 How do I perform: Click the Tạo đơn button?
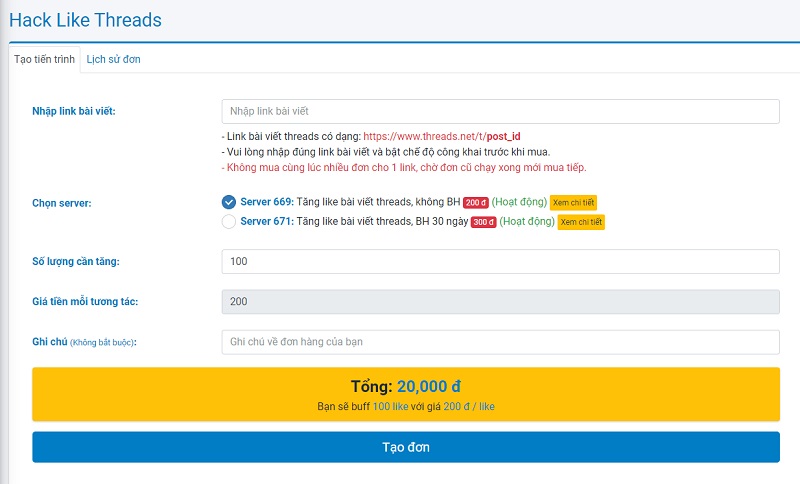(406, 447)
